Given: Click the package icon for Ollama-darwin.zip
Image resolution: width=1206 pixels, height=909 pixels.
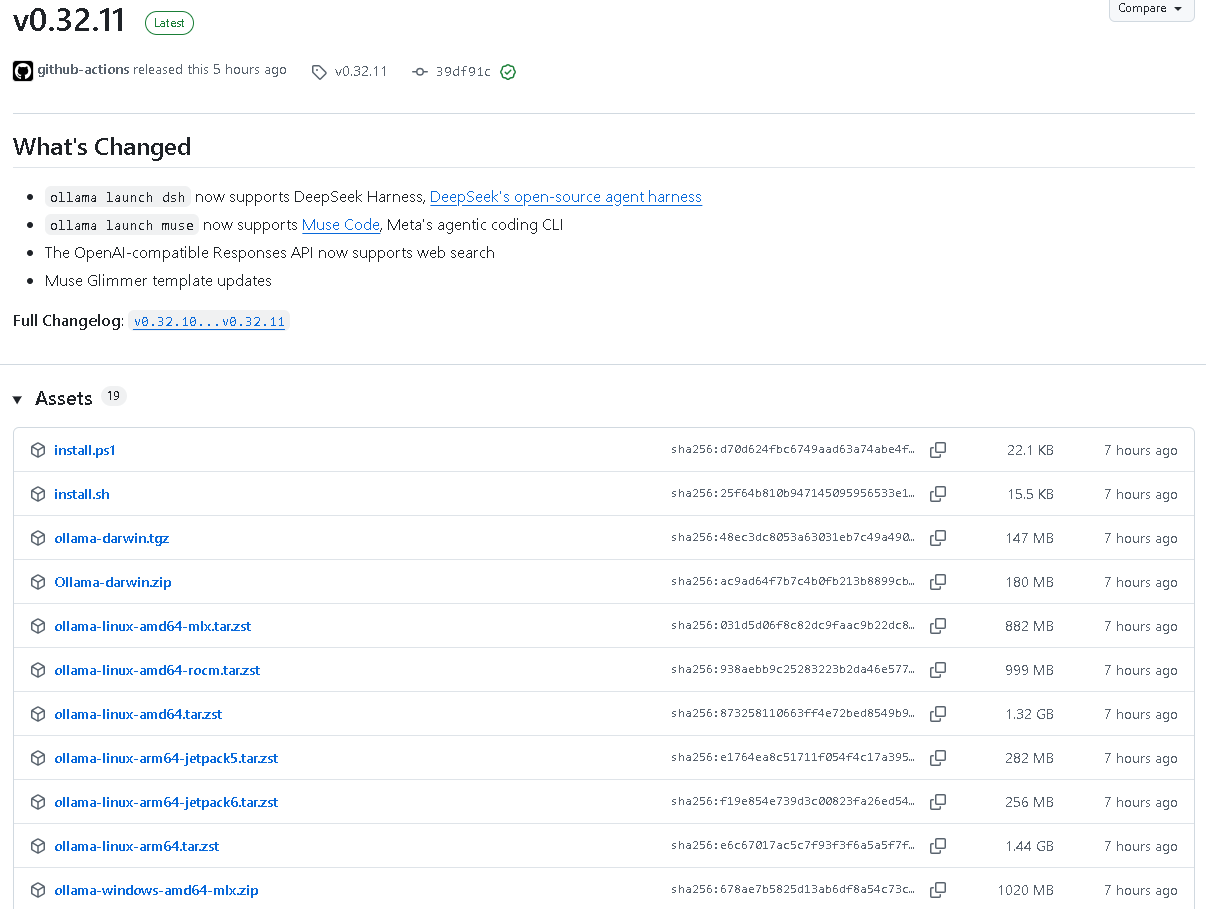Looking at the screenshot, I should (x=38, y=582).
